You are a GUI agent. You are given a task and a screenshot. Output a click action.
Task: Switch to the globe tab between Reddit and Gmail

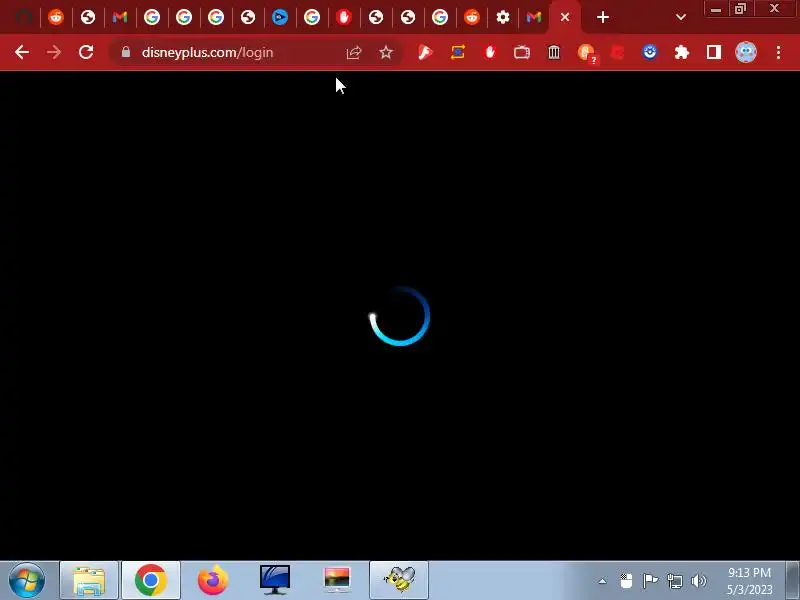88,17
